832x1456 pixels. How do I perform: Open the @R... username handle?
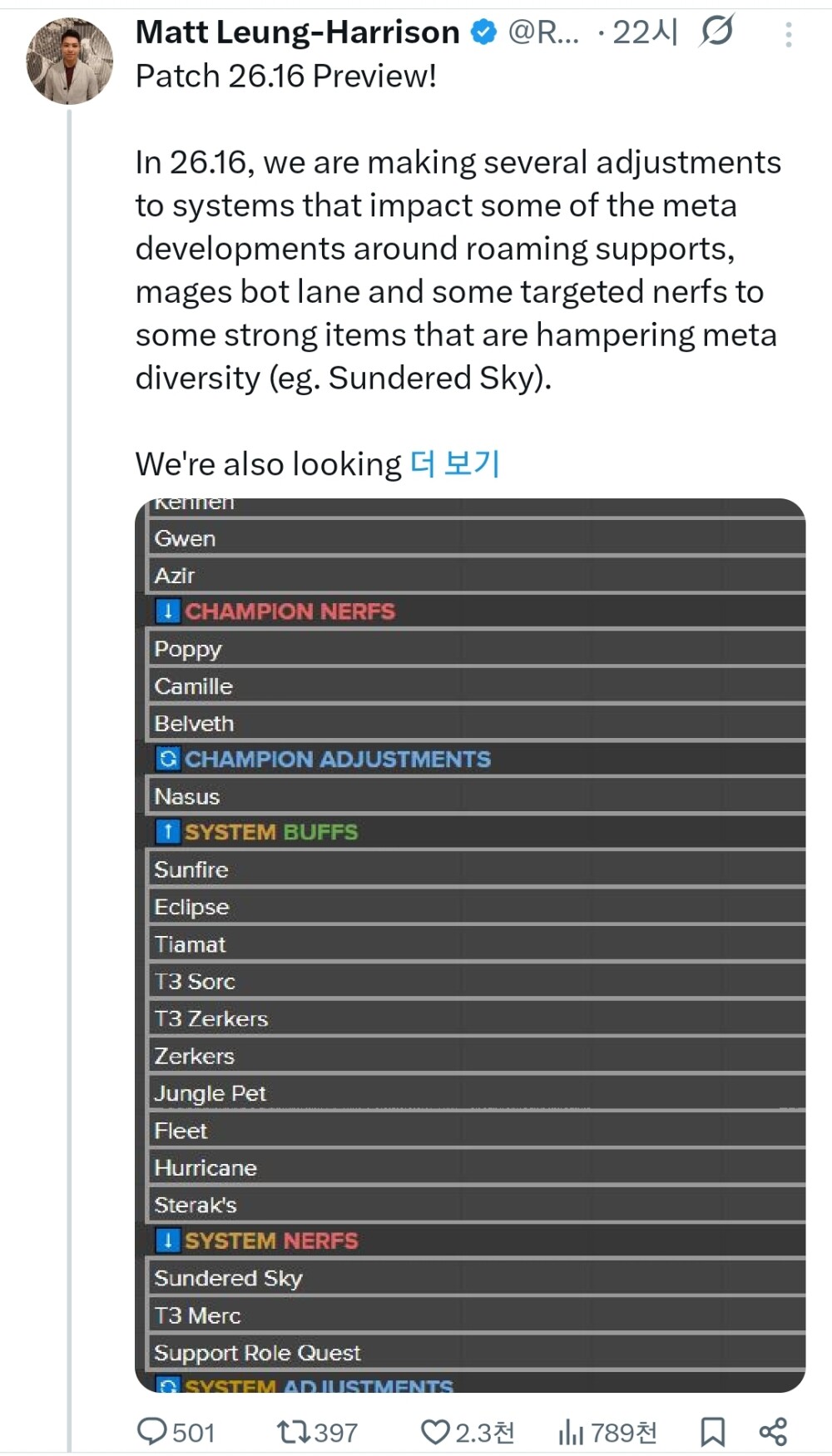(x=543, y=32)
